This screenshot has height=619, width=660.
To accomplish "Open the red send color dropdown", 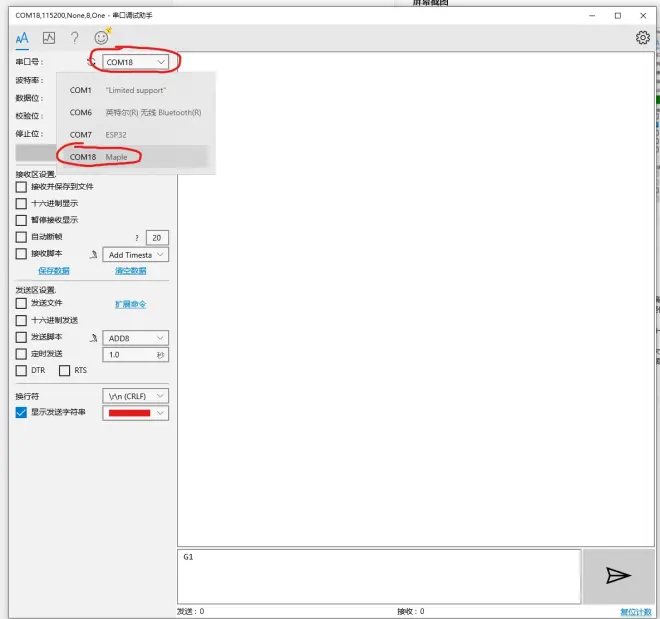I will (x=136, y=413).
